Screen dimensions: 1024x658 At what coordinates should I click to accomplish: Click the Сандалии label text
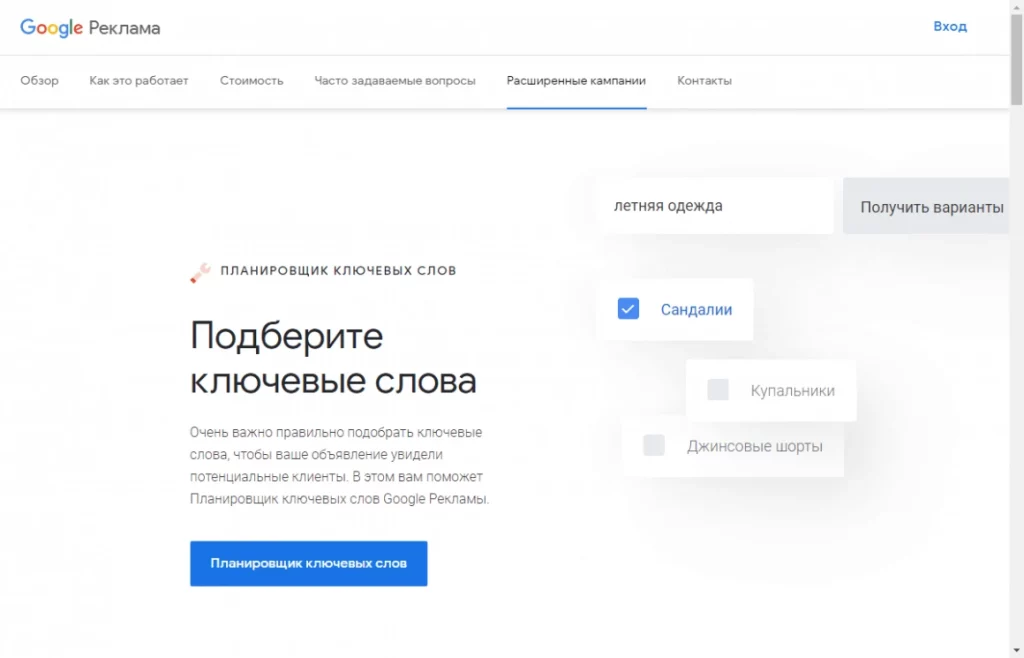tap(696, 309)
